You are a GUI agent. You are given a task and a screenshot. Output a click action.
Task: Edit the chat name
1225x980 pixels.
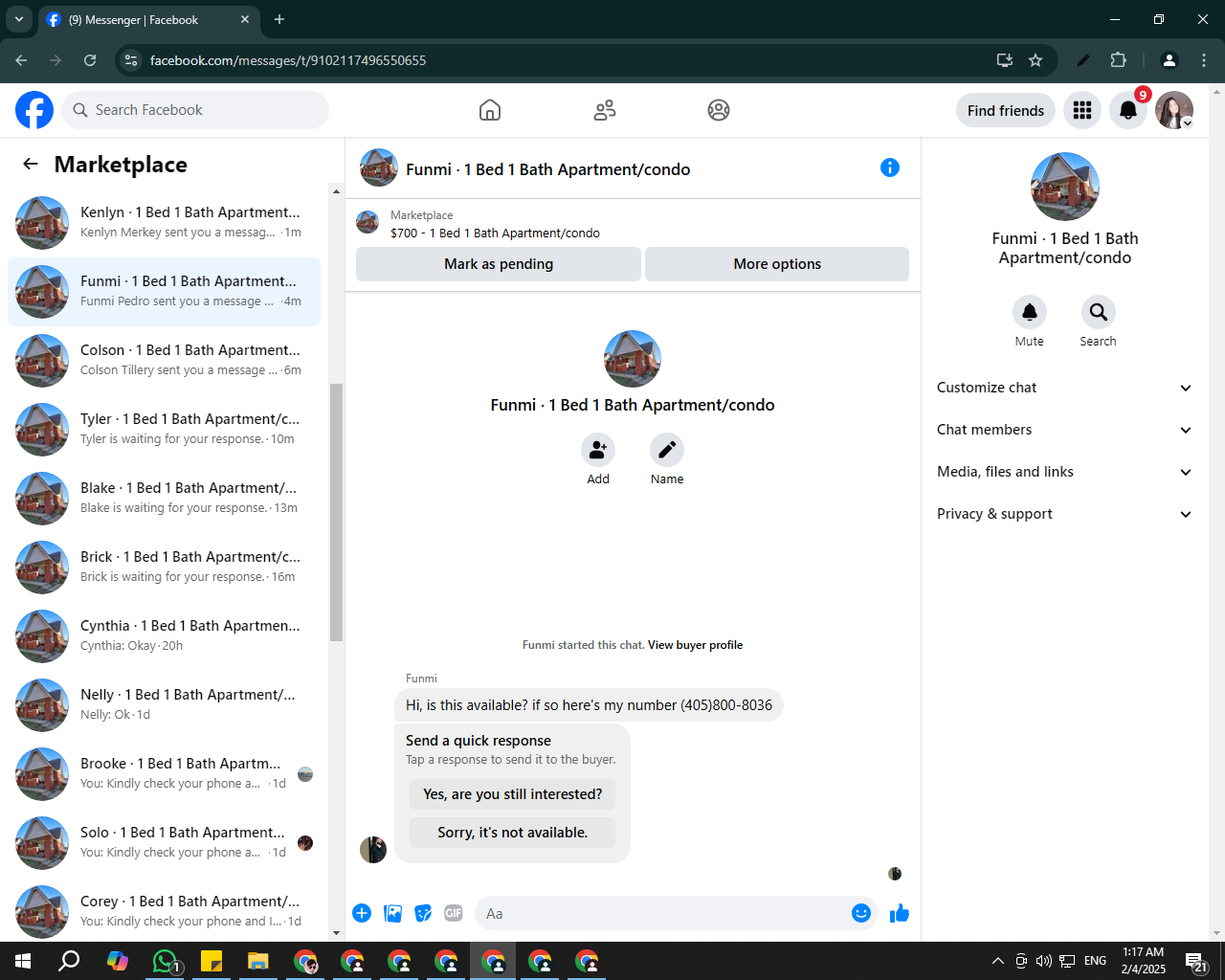click(667, 450)
